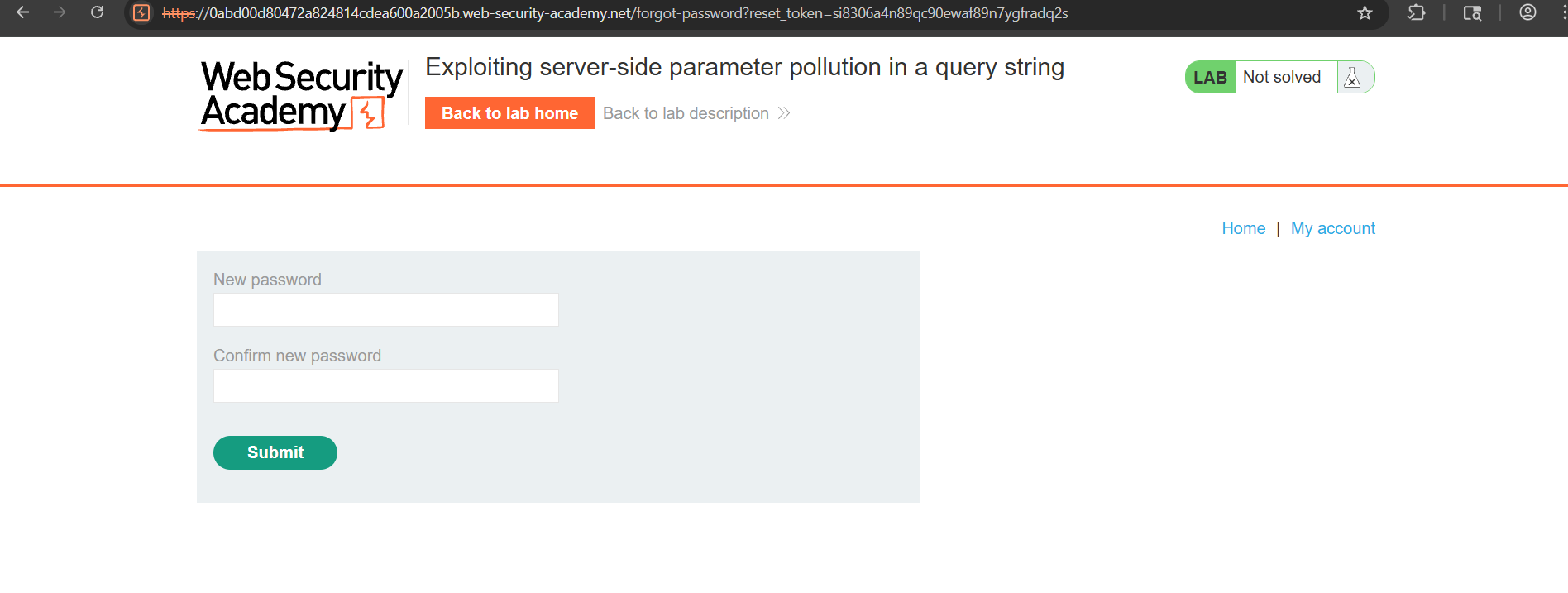Open My account in the navigation
This screenshot has height=593, width=1568.
[1332, 228]
